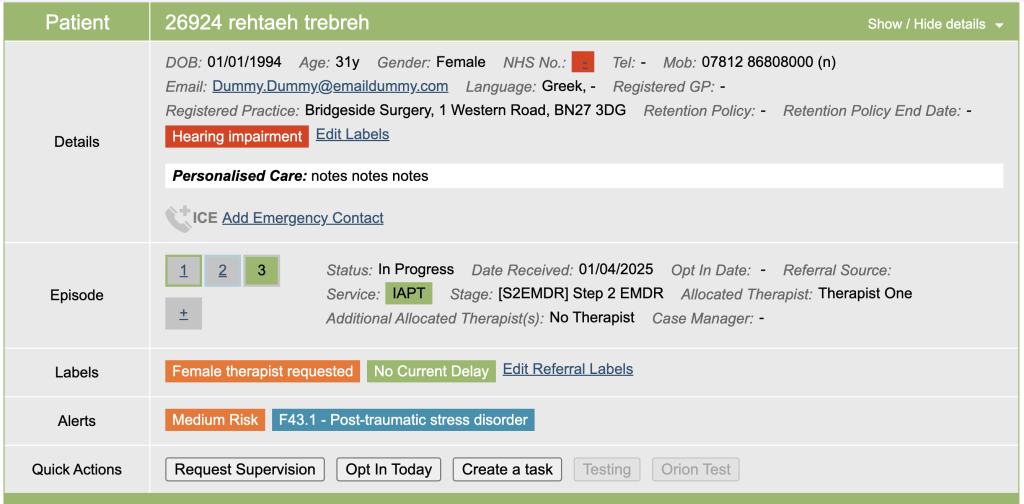Select episode 3 tab
This screenshot has width=1024, height=504.
coord(262,271)
